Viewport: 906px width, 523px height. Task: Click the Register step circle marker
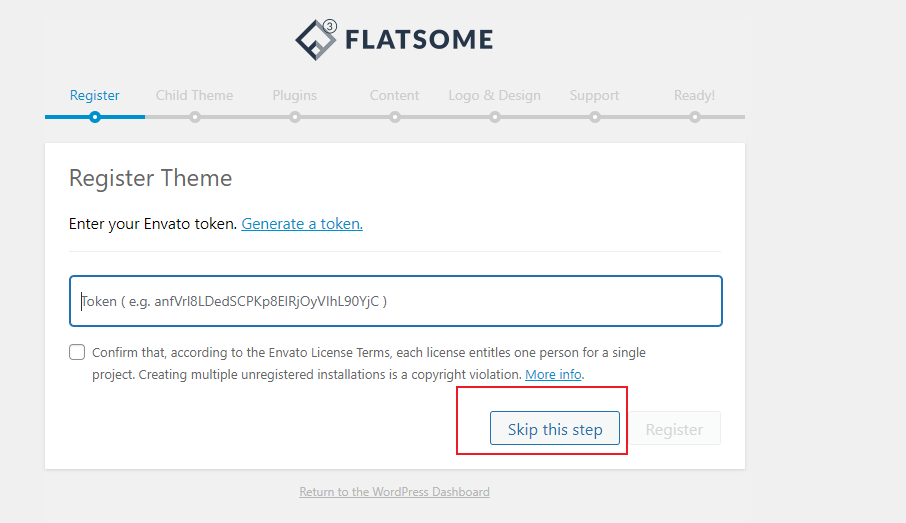(x=95, y=117)
